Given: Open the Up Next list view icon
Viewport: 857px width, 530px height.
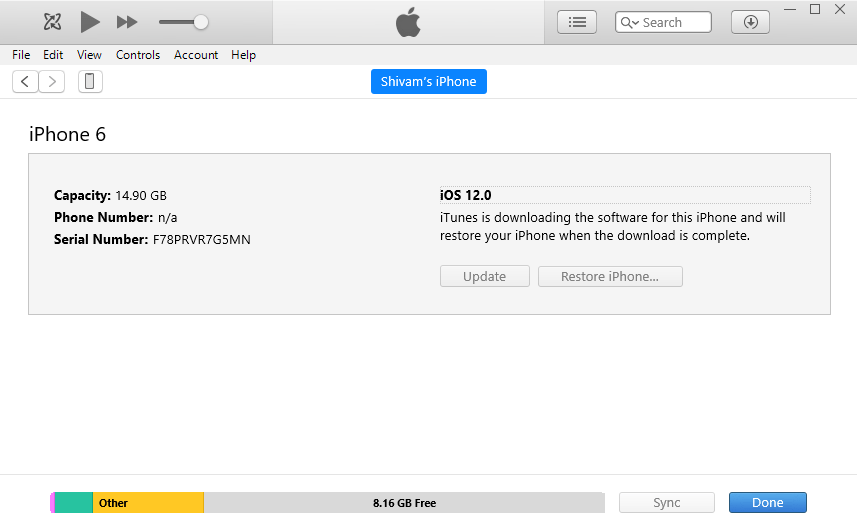Looking at the screenshot, I should coord(577,22).
